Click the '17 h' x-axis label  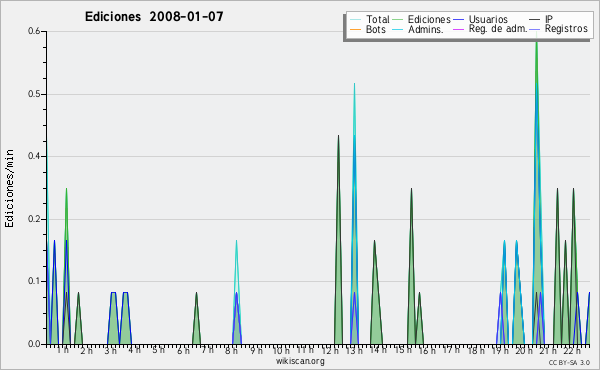tap(451, 350)
